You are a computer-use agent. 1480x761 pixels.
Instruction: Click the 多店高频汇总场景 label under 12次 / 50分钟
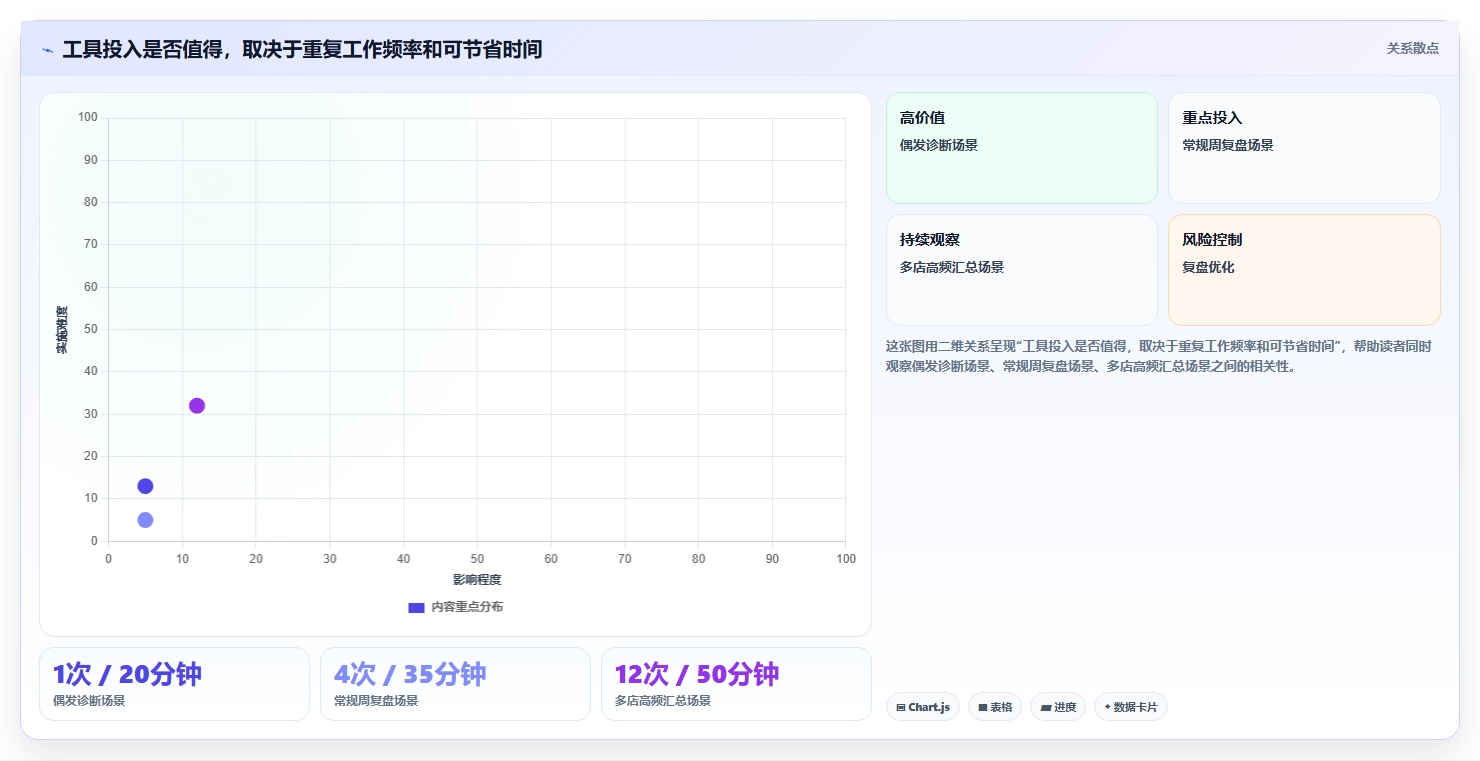coord(663,701)
